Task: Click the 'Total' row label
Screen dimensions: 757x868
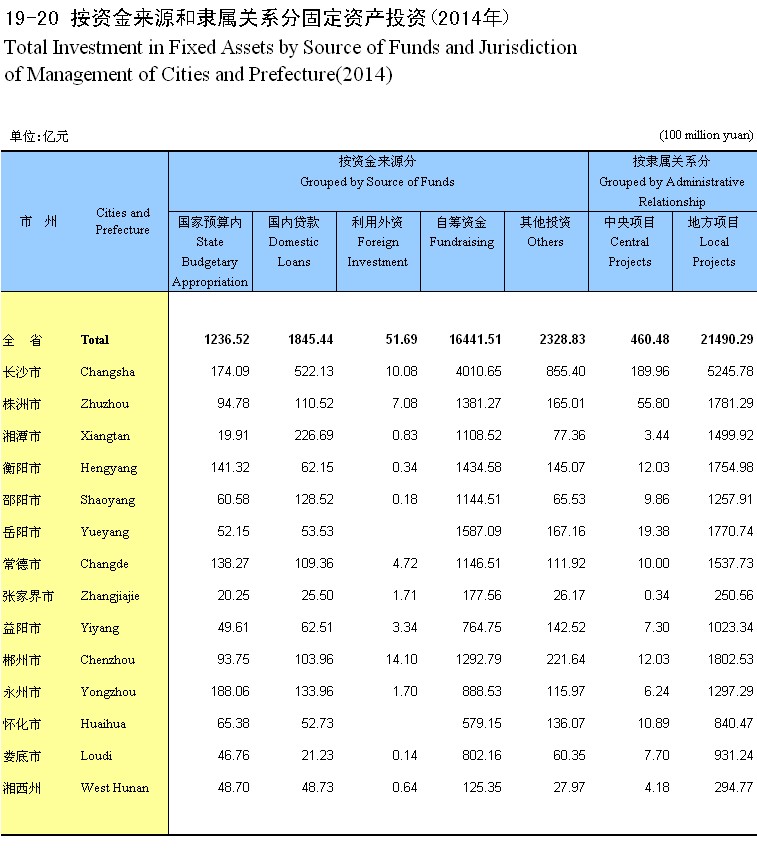Action: pos(95,340)
